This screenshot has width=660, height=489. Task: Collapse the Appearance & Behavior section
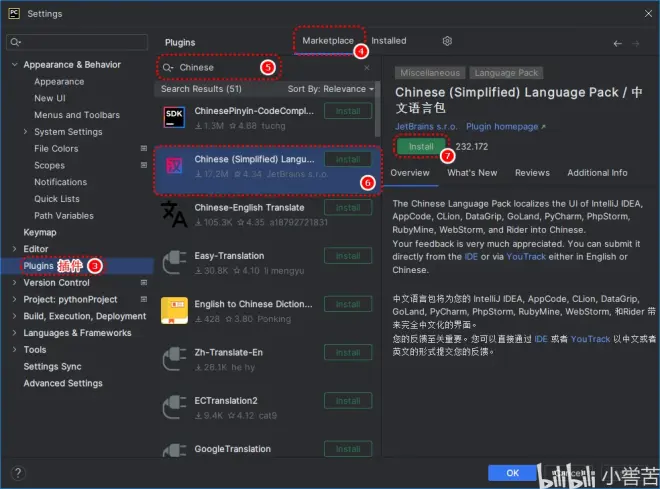coord(15,64)
